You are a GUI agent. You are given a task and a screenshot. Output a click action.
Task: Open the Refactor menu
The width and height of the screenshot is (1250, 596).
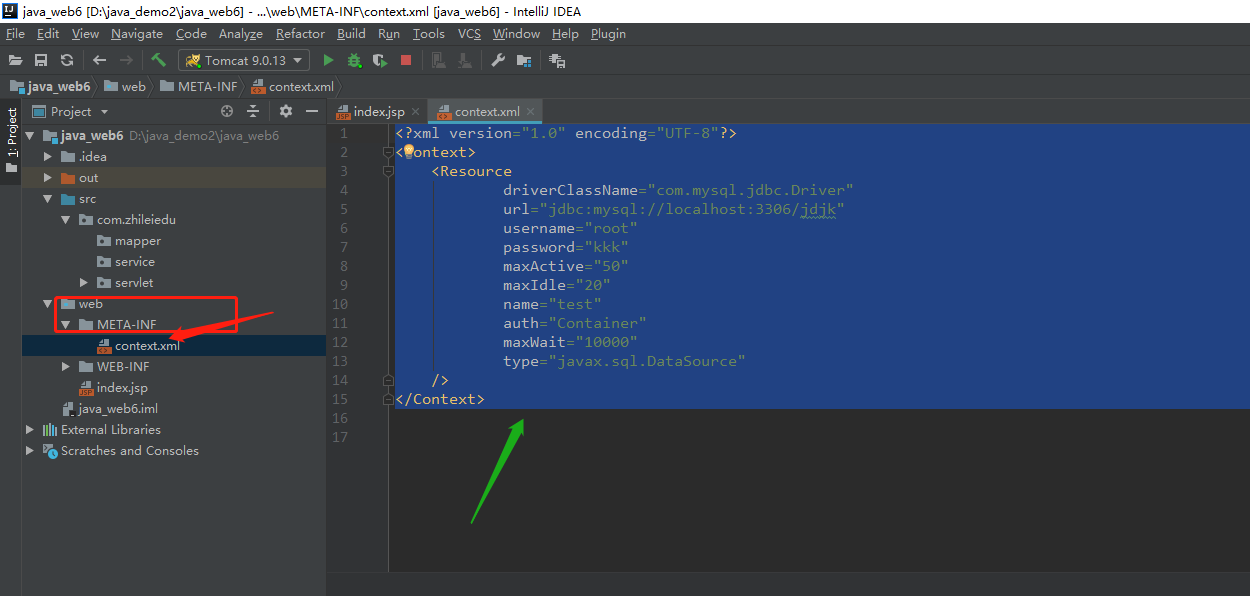click(300, 33)
